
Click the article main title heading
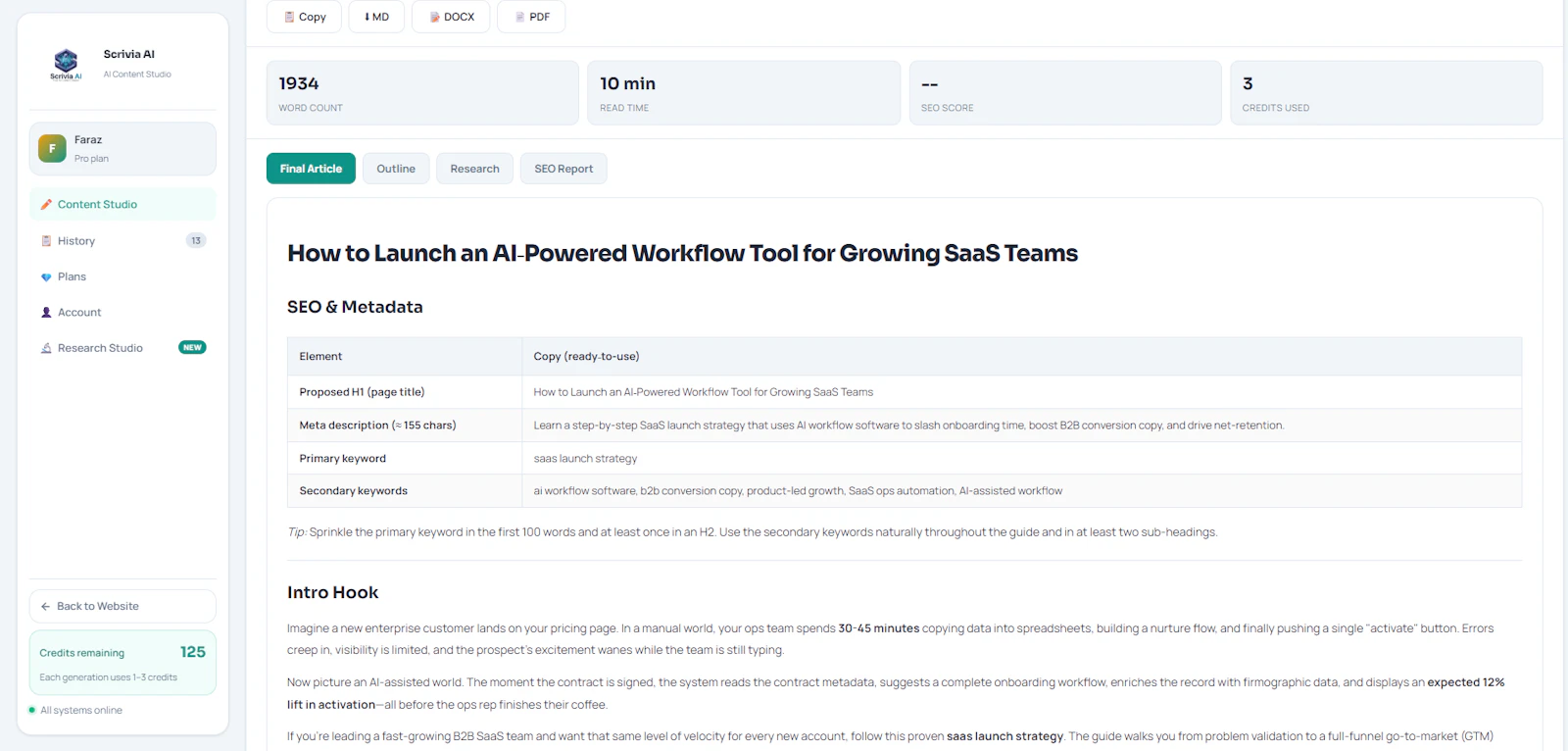[682, 253]
